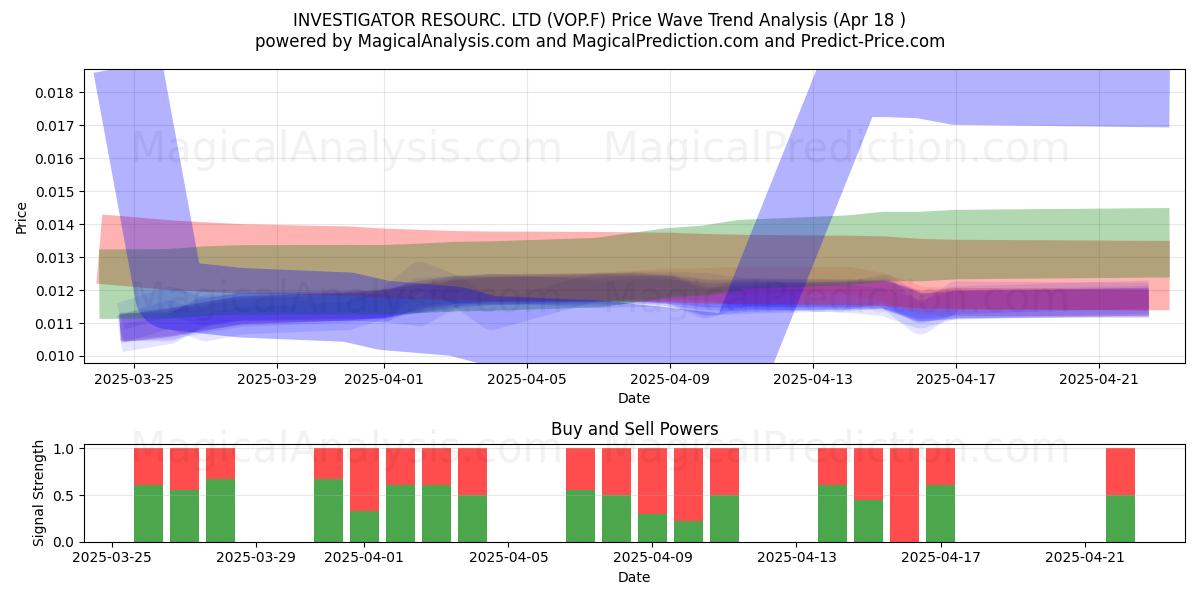Click the 0.010 price tick label
Viewport: 1200px width, 600px height.
click(56, 357)
